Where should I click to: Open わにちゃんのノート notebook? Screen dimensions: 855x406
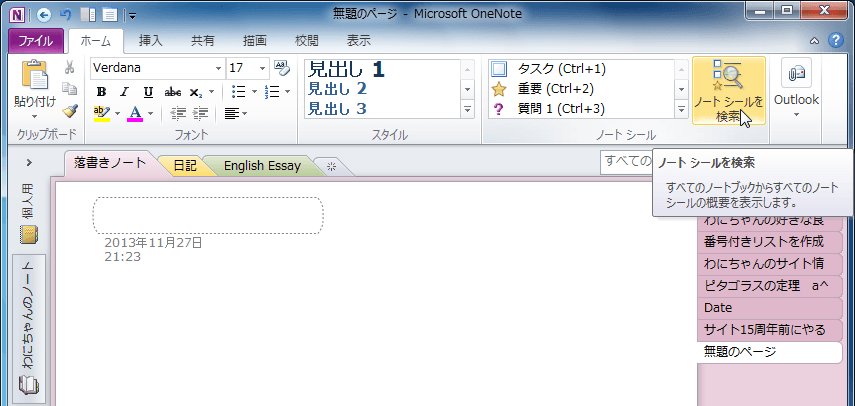pos(29,329)
